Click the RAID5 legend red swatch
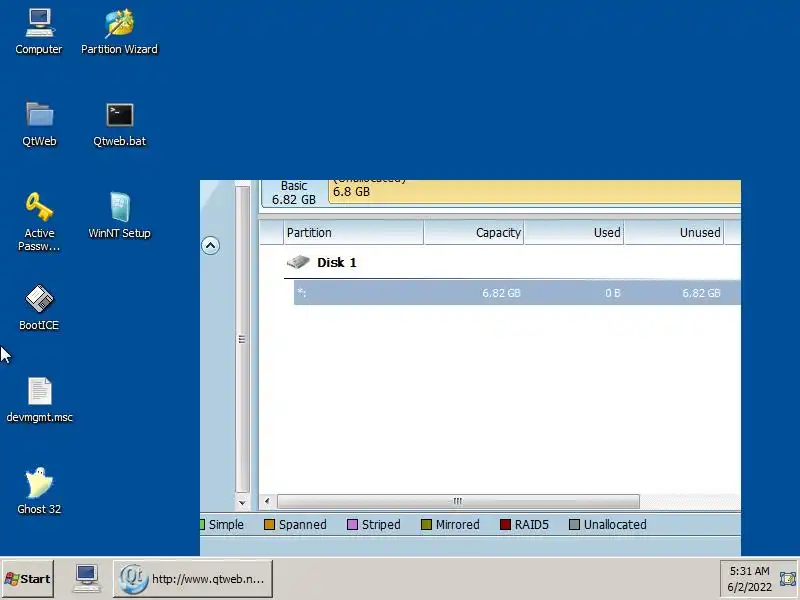 click(505, 524)
